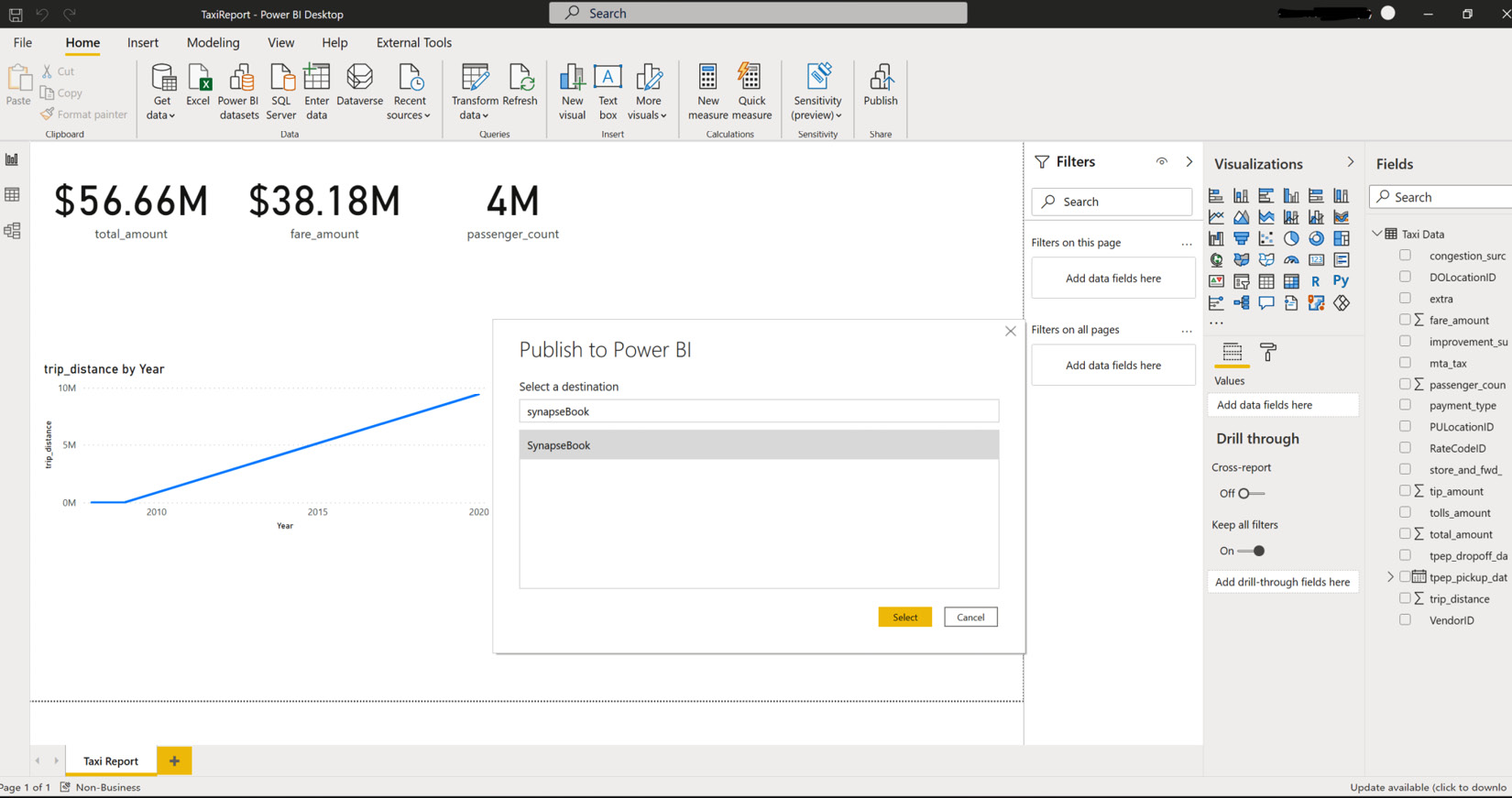Open the View ribbon tab

pos(281,42)
